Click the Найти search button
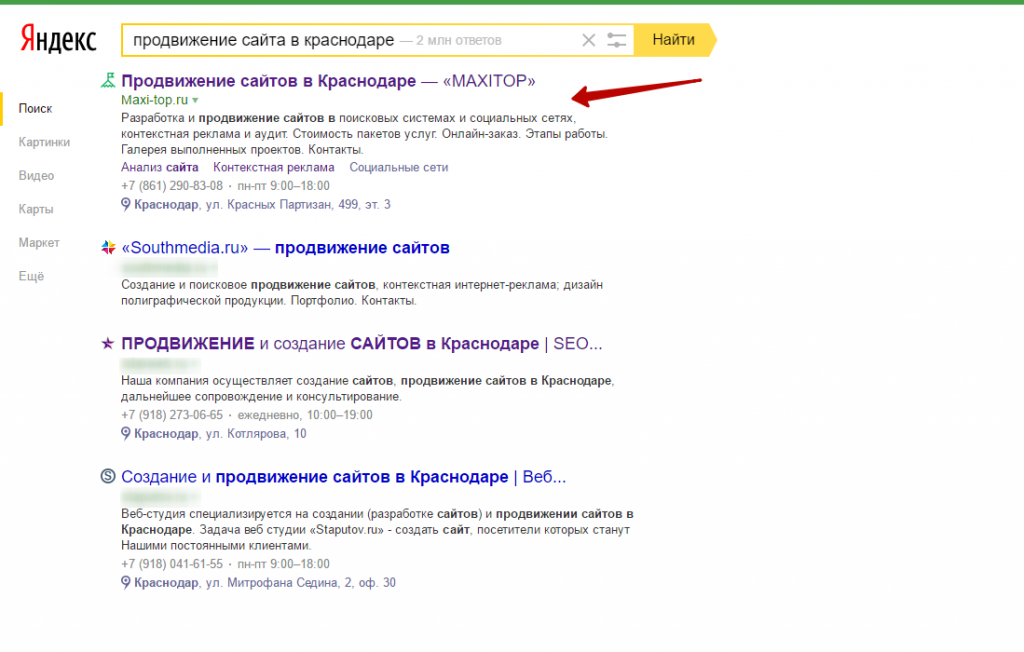 point(673,40)
